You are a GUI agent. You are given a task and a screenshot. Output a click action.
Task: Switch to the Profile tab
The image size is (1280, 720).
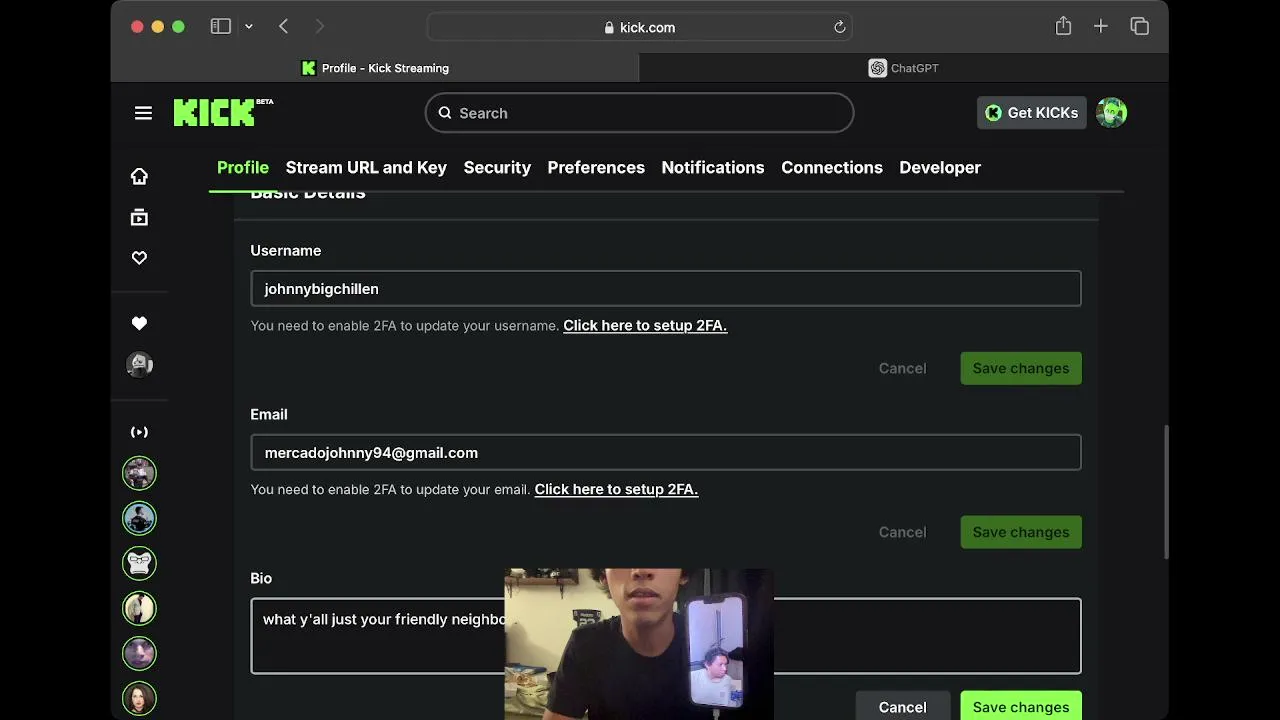[x=243, y=167]
